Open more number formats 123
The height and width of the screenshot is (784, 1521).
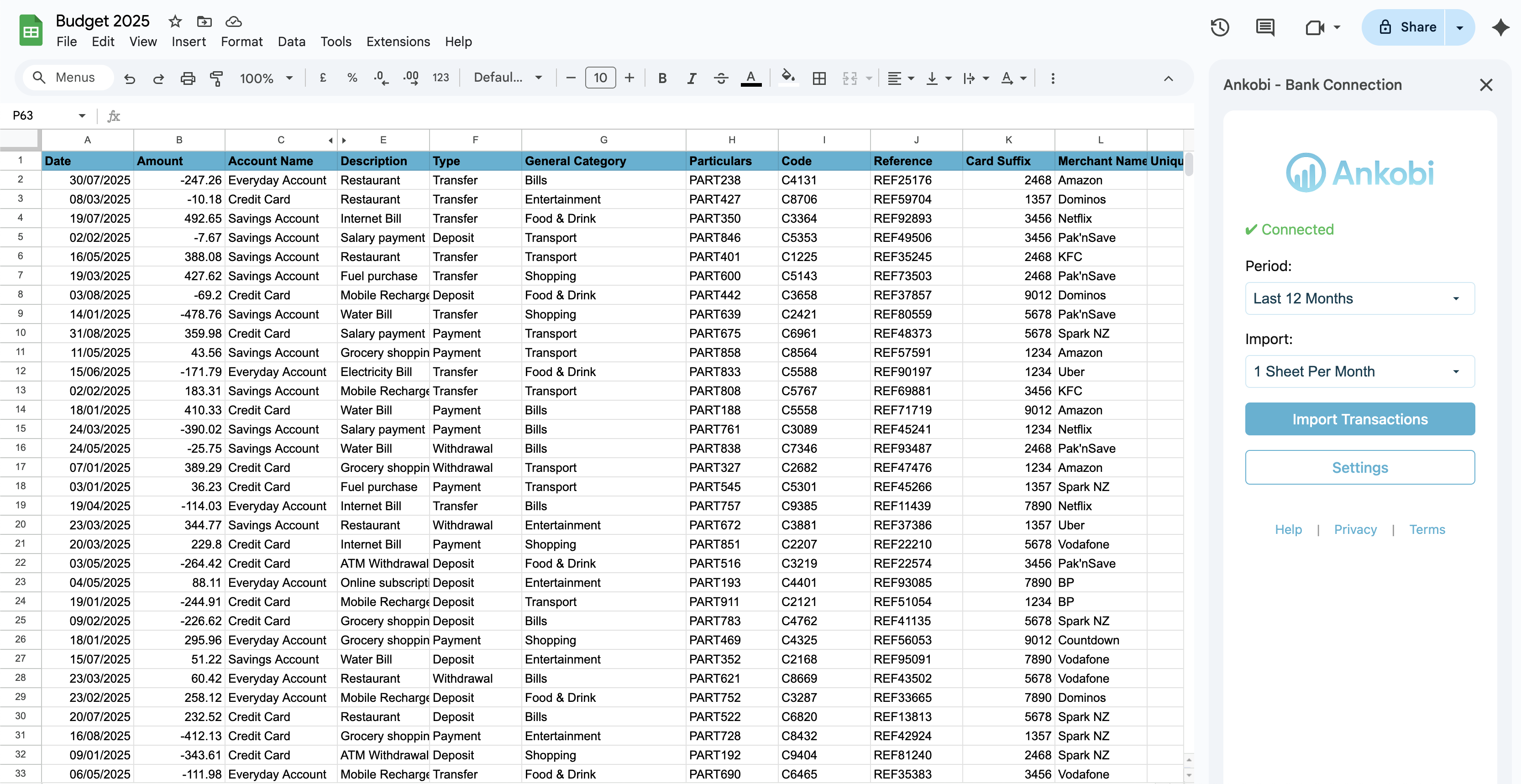441,77
